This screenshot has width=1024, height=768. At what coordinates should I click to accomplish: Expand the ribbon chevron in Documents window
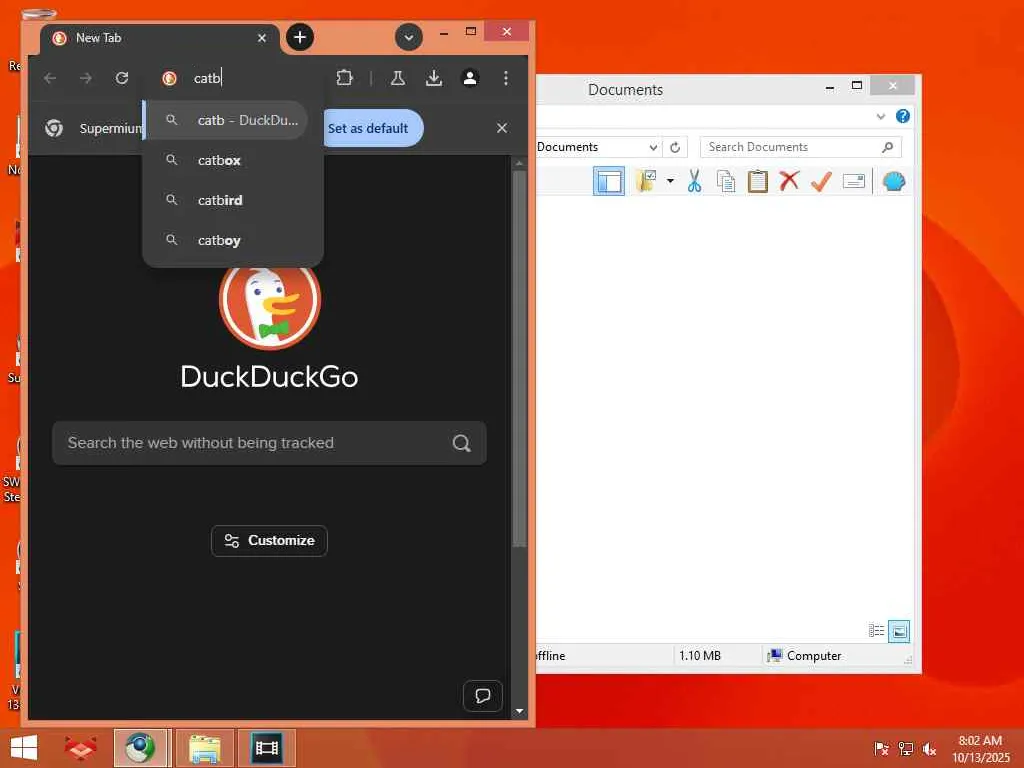(880, 116)
